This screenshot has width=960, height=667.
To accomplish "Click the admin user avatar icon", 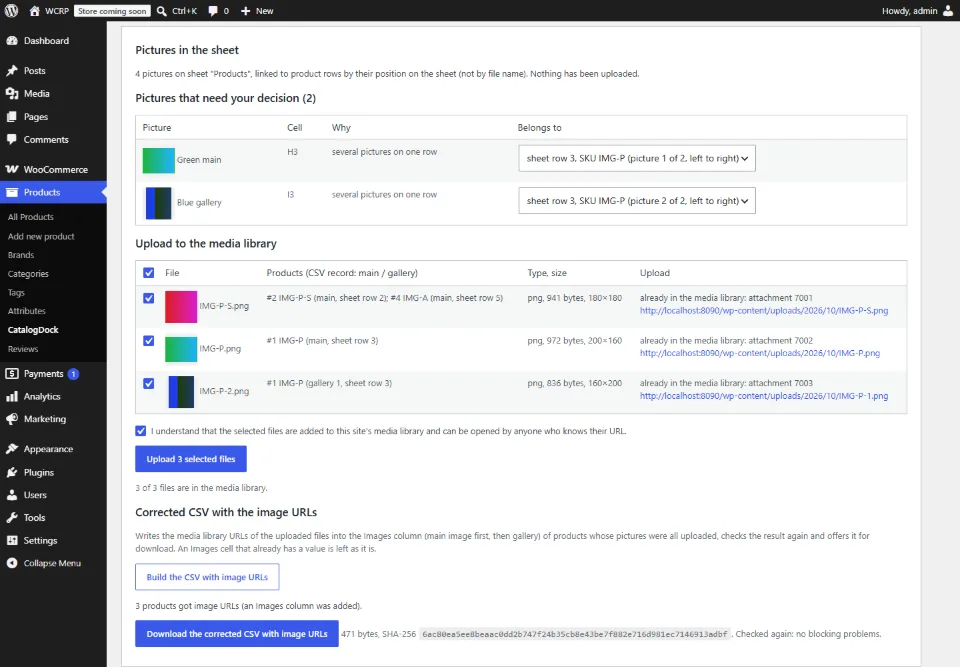I will pyautogui.click(x=948, y=11).
